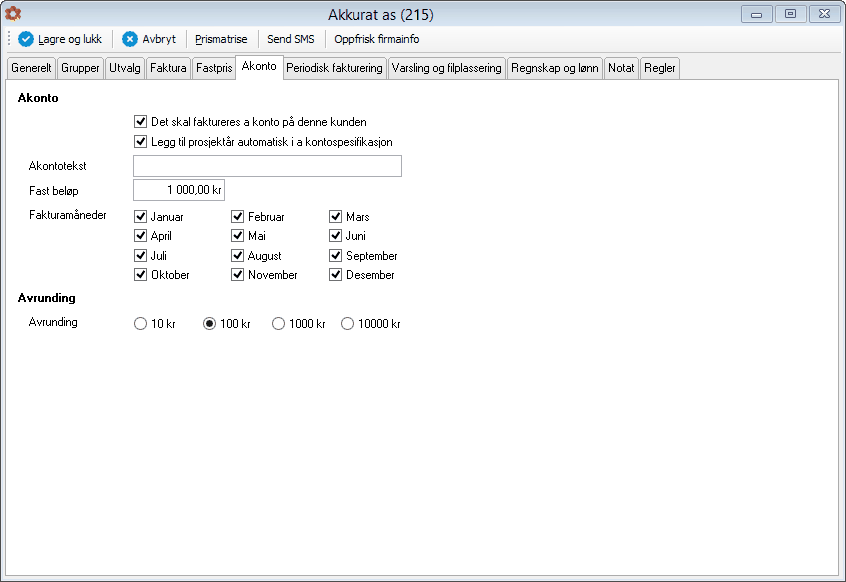The width and height of the screenshot is (846, 582).
Task: Uncheck the Juni checkbox
Action: pyautogui.click(x=336, y=236)
